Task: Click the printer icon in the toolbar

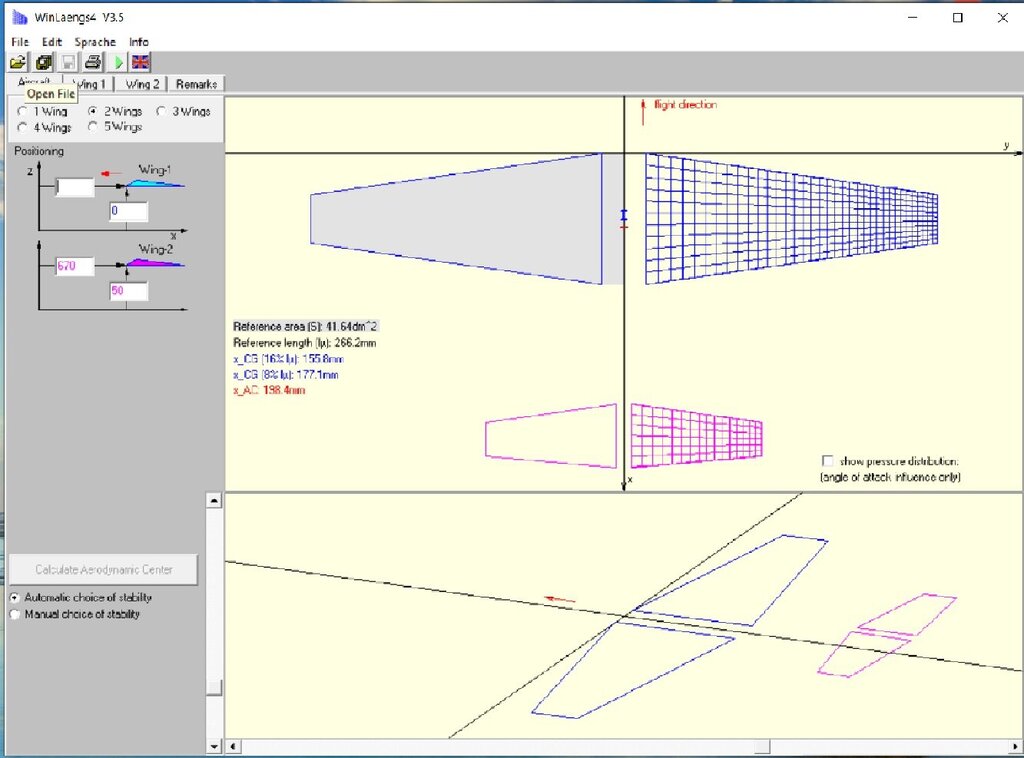Action: (x=93, y=62)
